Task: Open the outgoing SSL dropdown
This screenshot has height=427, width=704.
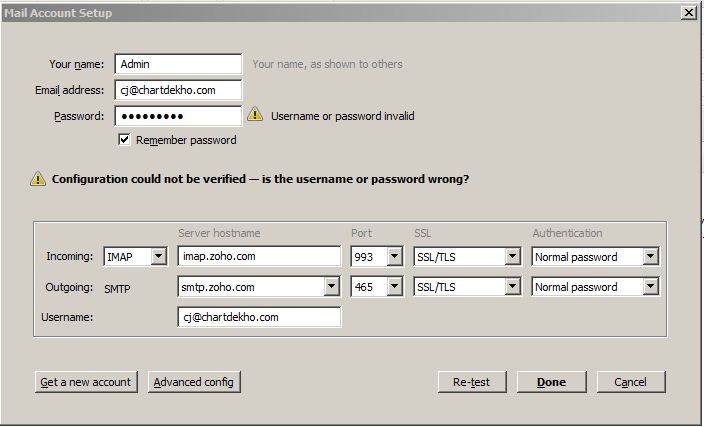Action: [512, 287]
